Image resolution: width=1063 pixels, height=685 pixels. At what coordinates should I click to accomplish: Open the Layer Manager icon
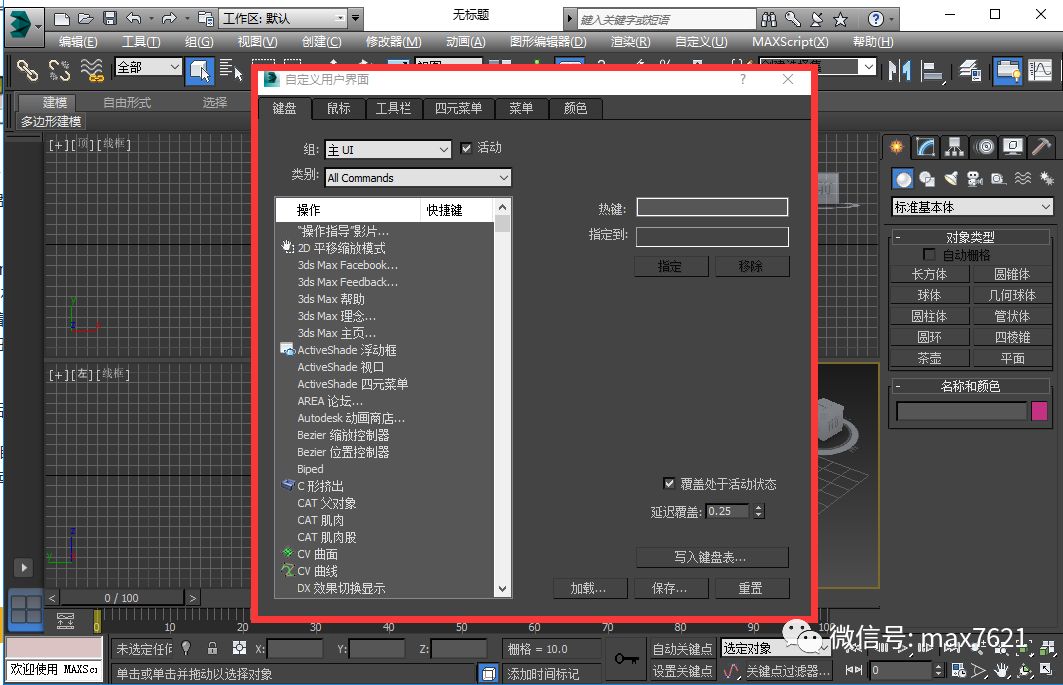coord(971,70)
